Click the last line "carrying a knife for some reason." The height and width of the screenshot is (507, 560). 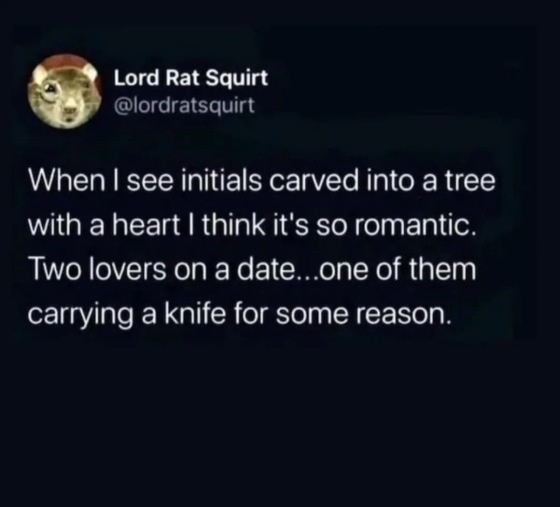click(238, 316)
